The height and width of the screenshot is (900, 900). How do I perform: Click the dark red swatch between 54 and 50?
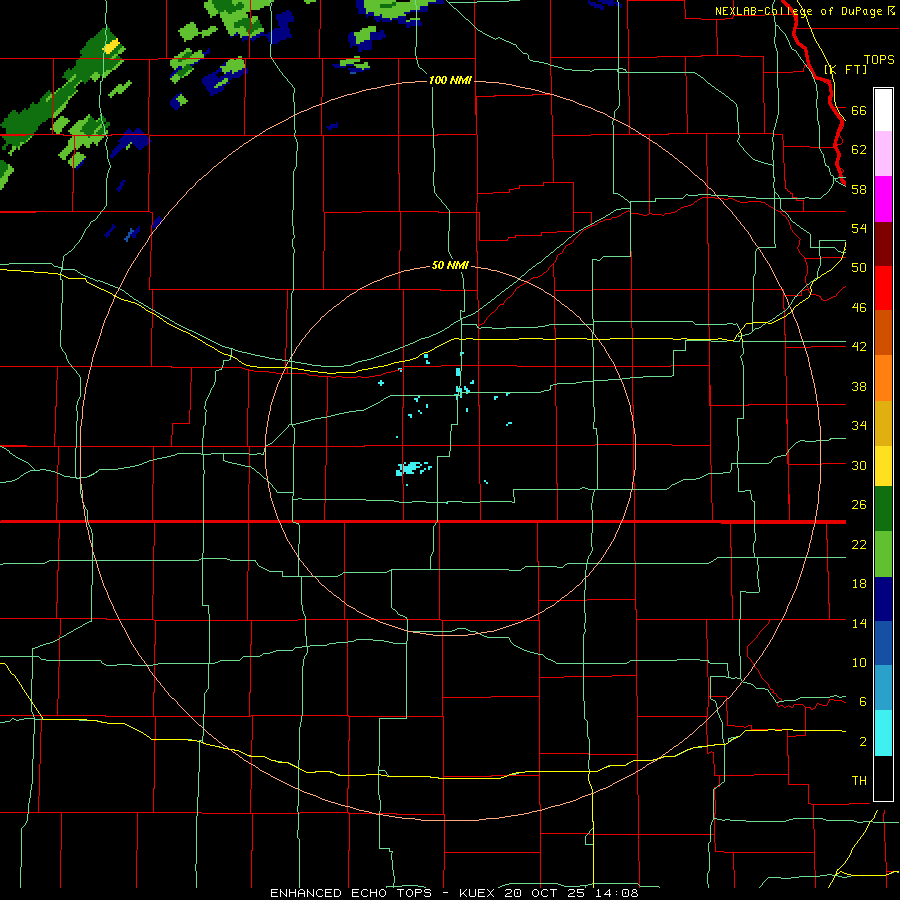(x=883, y=243)
